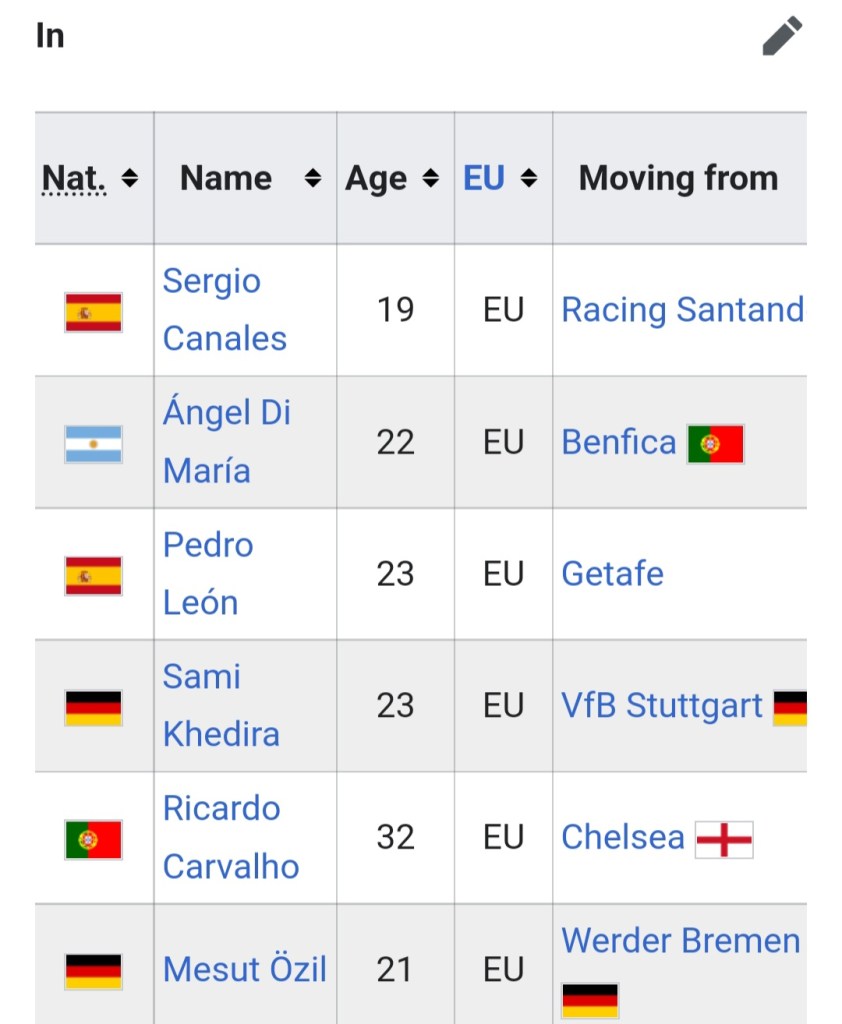Click Spain flag in Sergio Canales row

[x=94, y=312]
